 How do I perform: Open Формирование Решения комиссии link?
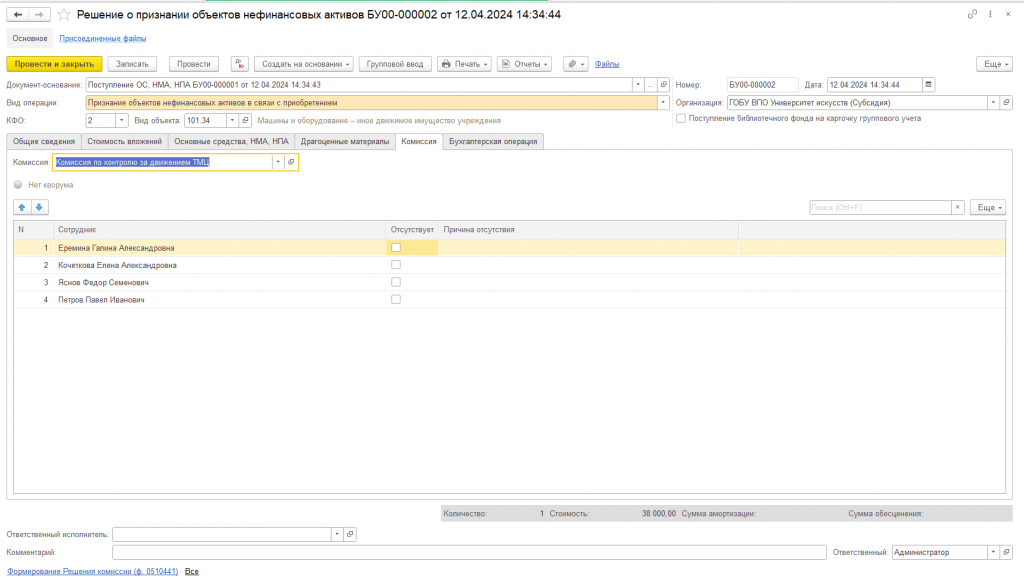92,571
